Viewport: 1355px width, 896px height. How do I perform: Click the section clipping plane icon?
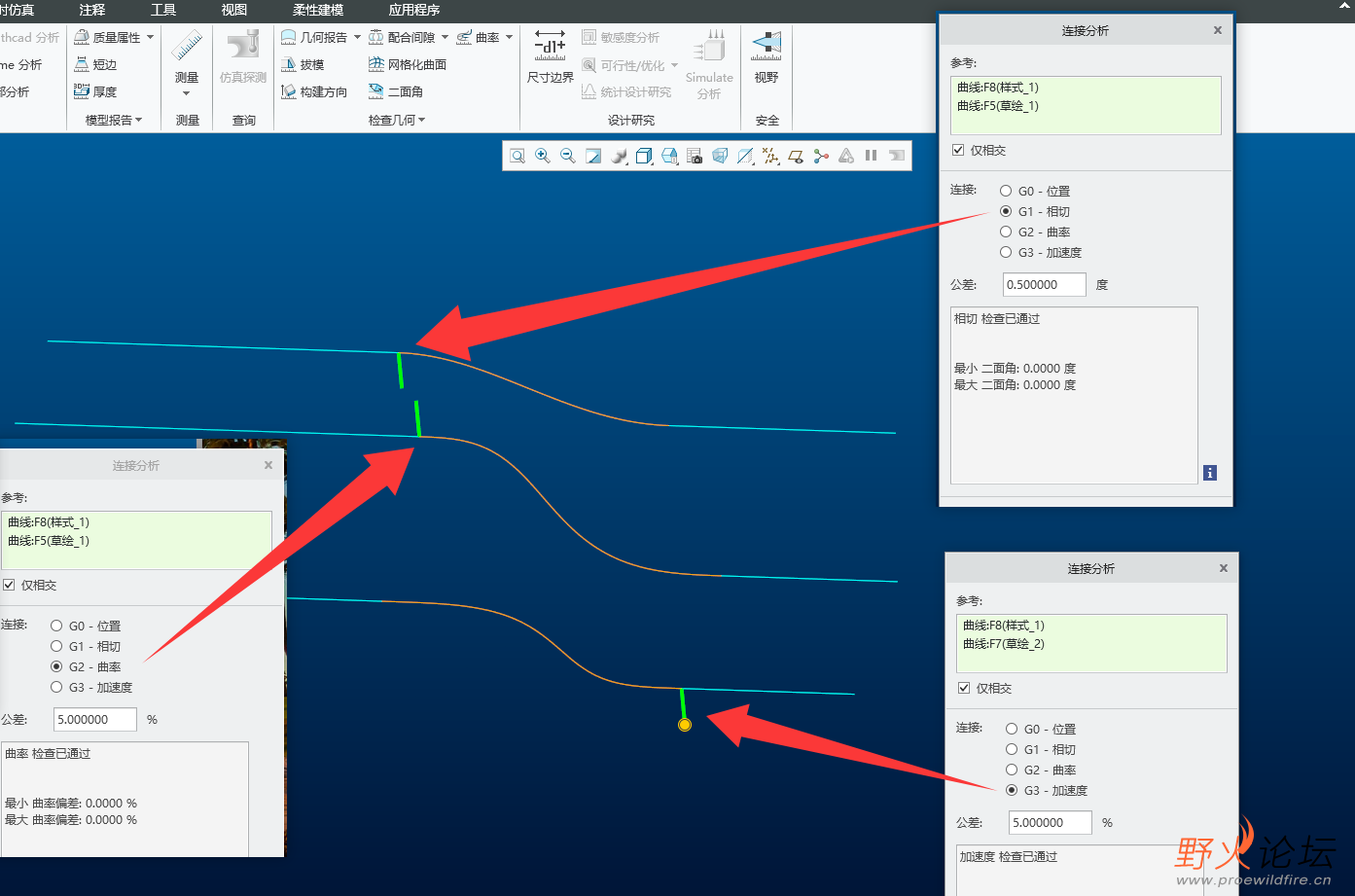click(x=745, y=156)
